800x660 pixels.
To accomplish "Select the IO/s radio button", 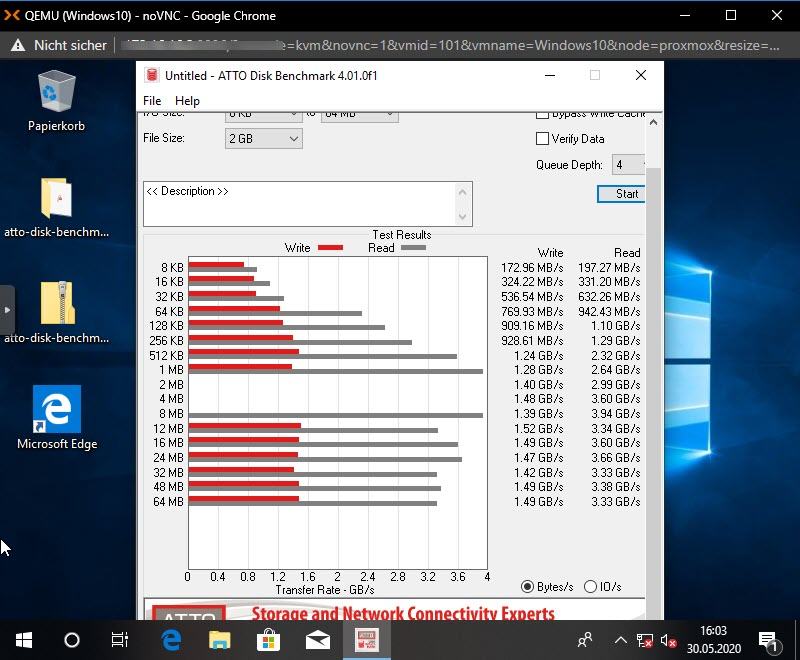I will pyautogui.click(x=590, y=587).
